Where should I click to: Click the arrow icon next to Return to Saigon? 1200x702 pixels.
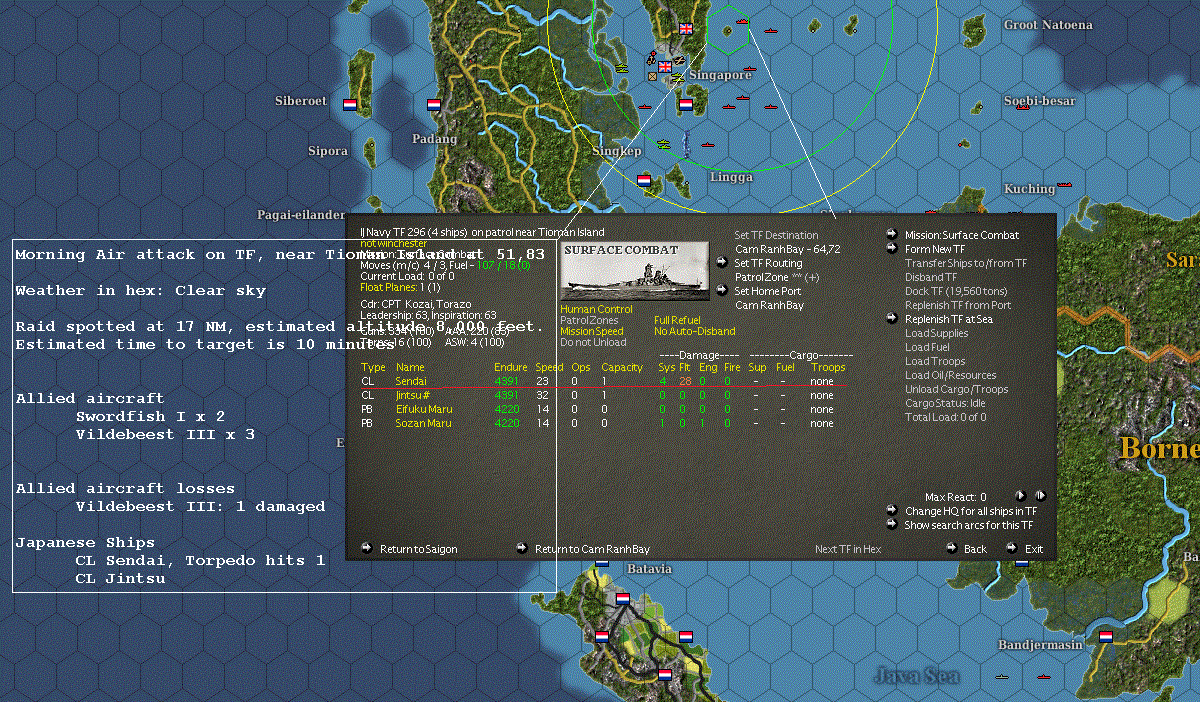point(367,548)
